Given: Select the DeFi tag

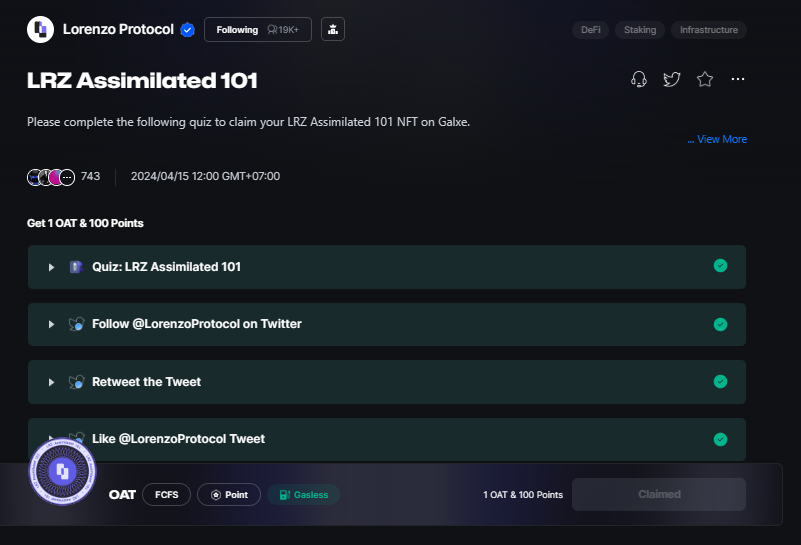Looking at the screenshot, I should 591,30.
